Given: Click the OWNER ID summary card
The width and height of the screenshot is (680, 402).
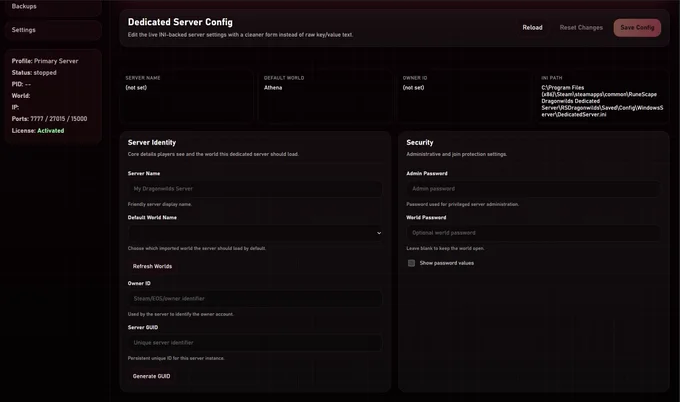Looking at the screenshot, I should point(464,97).
